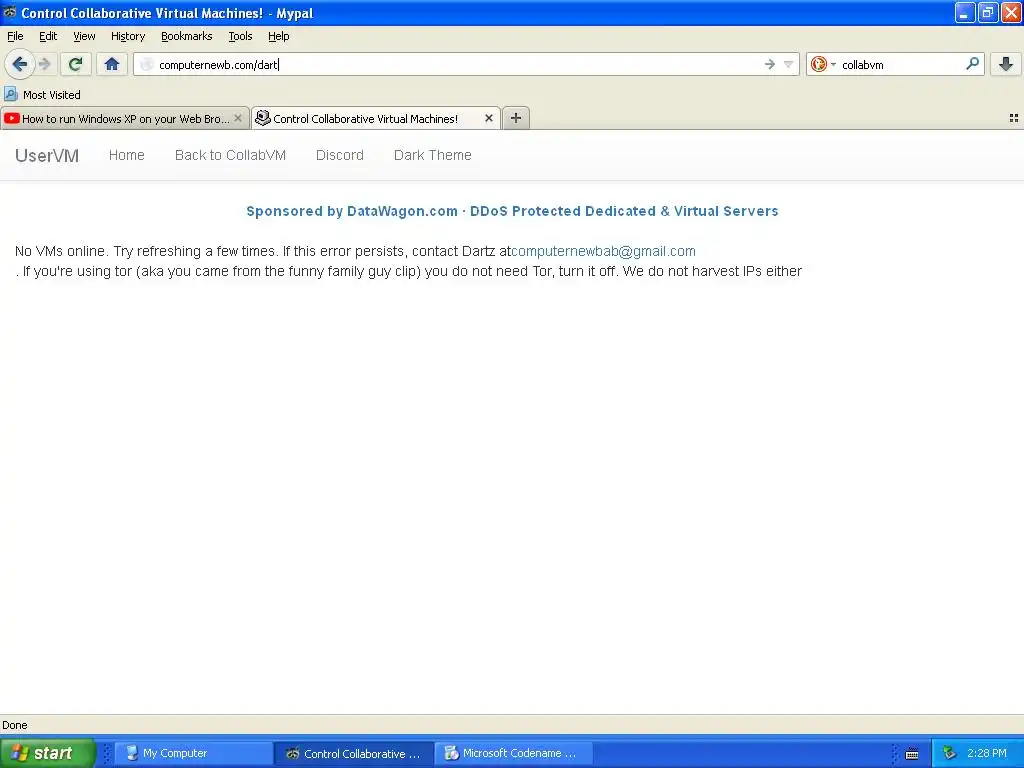Click the DataWagon.com sponsor link
1024x768 pixels.
pyautogui.click(x=512, y=211)
